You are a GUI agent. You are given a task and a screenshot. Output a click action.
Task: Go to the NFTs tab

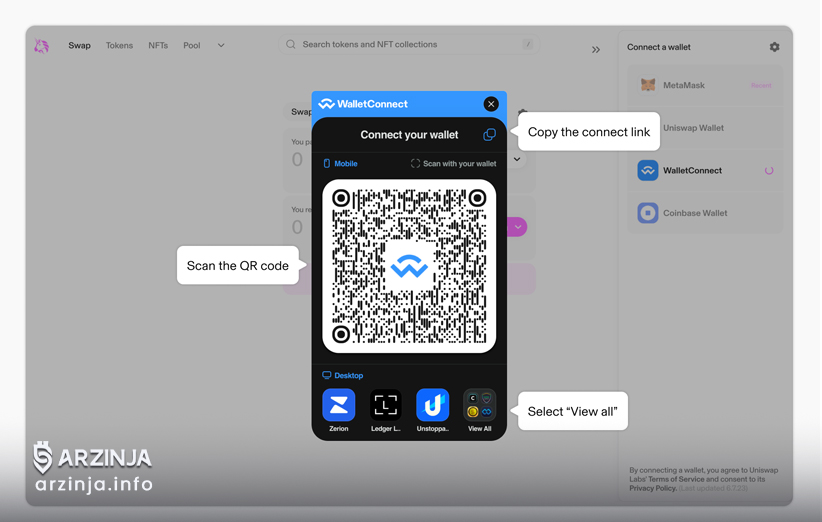[158, 46]
